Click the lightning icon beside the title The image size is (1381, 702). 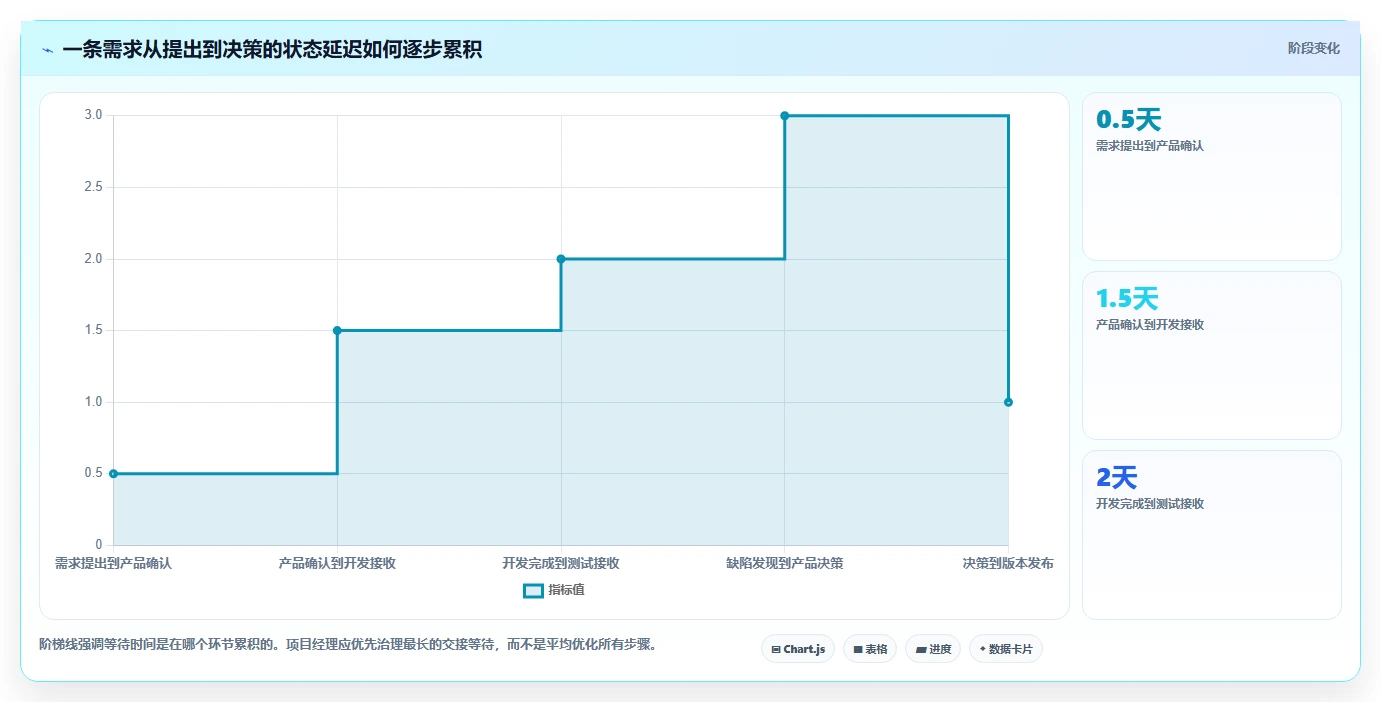[47, 50]
